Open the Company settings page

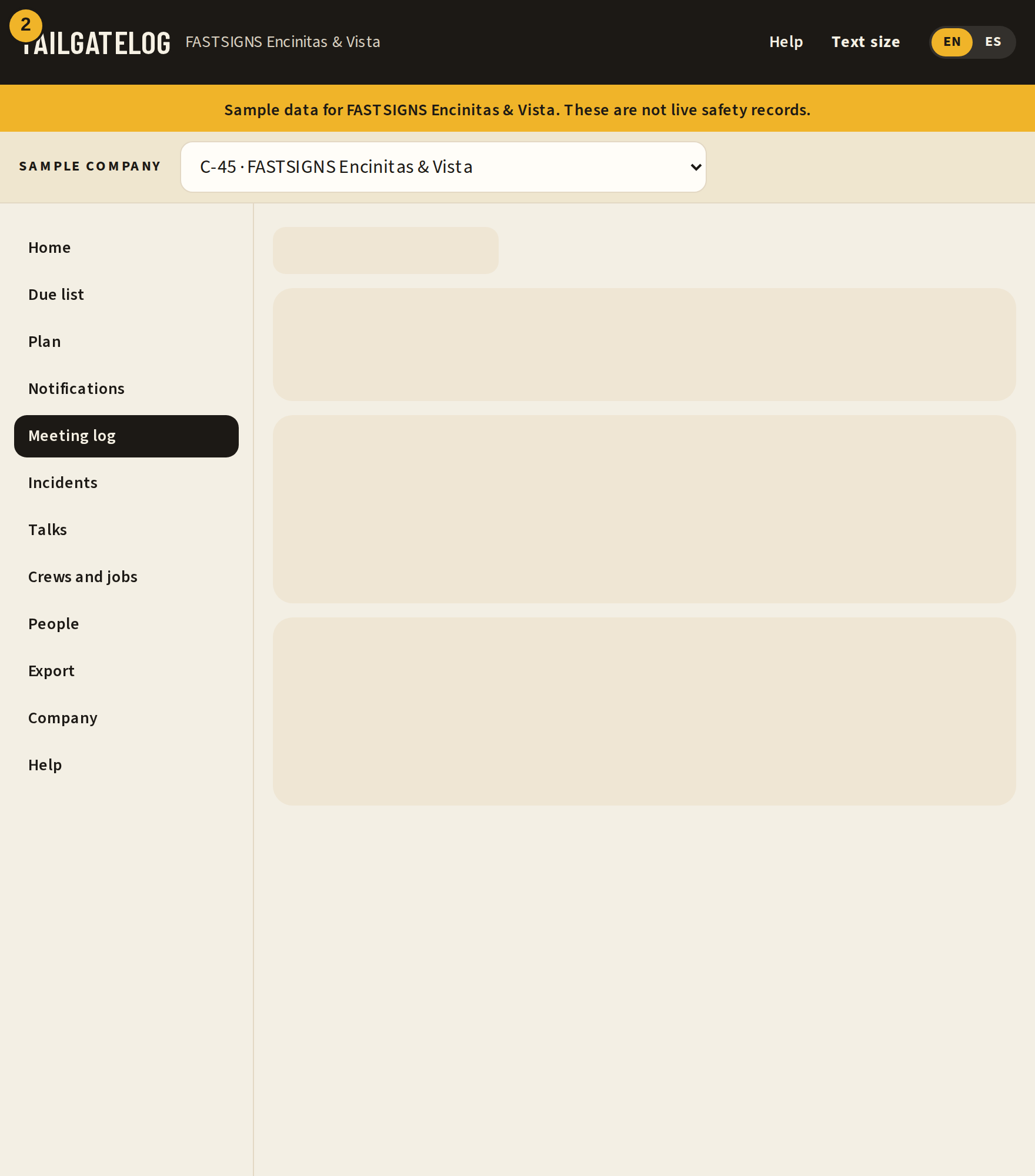click(126, 718)
